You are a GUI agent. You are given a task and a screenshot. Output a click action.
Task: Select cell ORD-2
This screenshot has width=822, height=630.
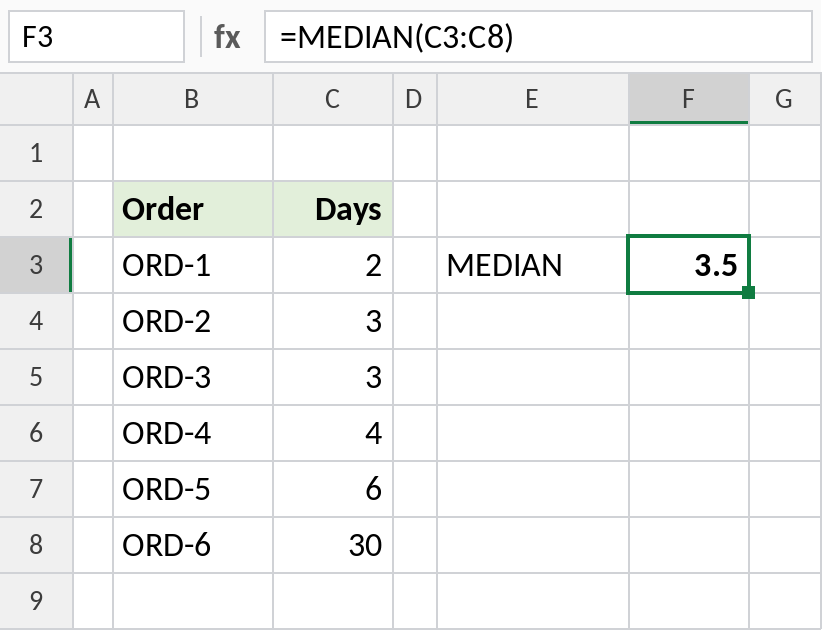pyautogui.click(x=193, y=321)
